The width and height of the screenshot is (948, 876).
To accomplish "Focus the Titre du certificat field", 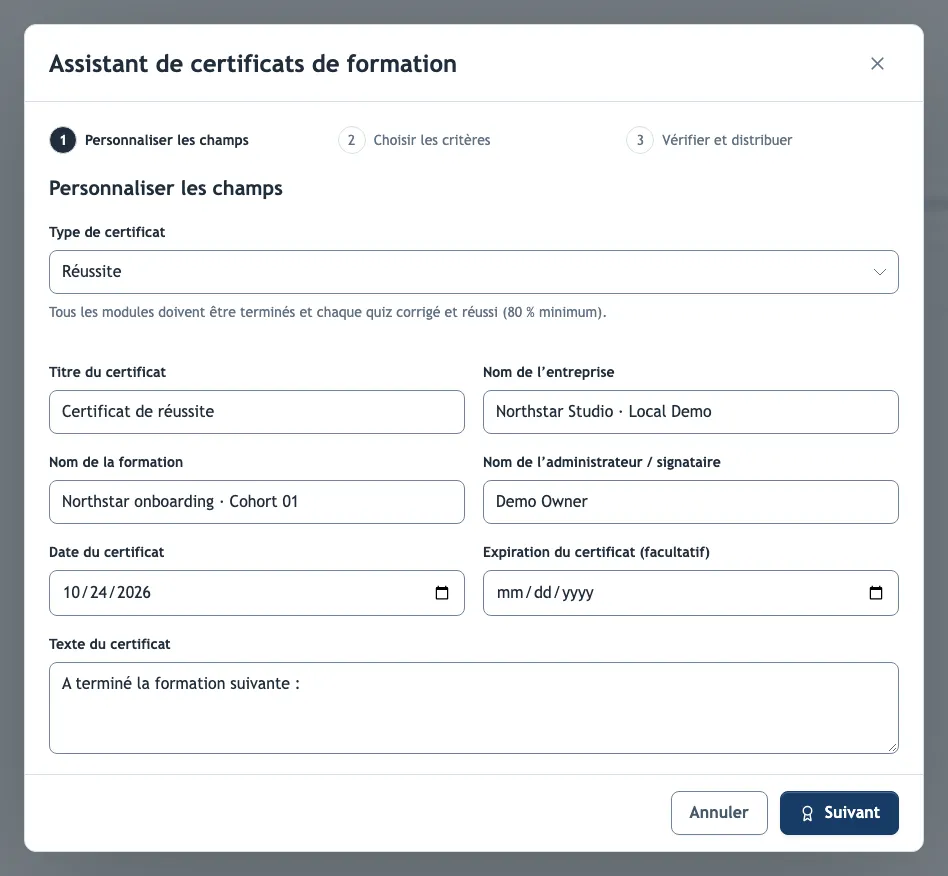I will pyautogui.click(x=257, y=412).
